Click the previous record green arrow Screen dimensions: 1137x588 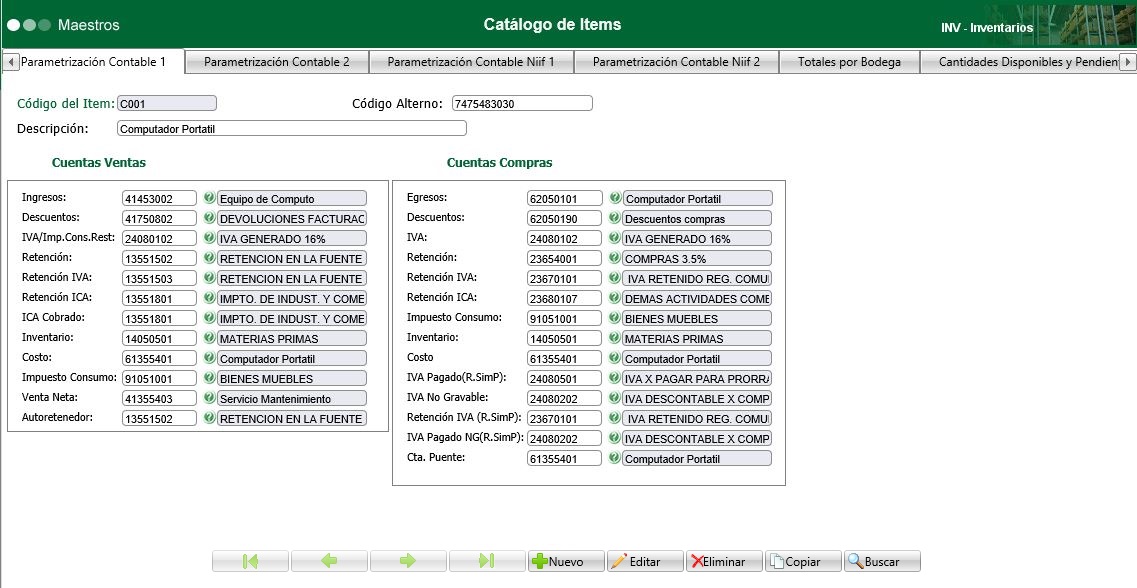click(x=329, y=561)
